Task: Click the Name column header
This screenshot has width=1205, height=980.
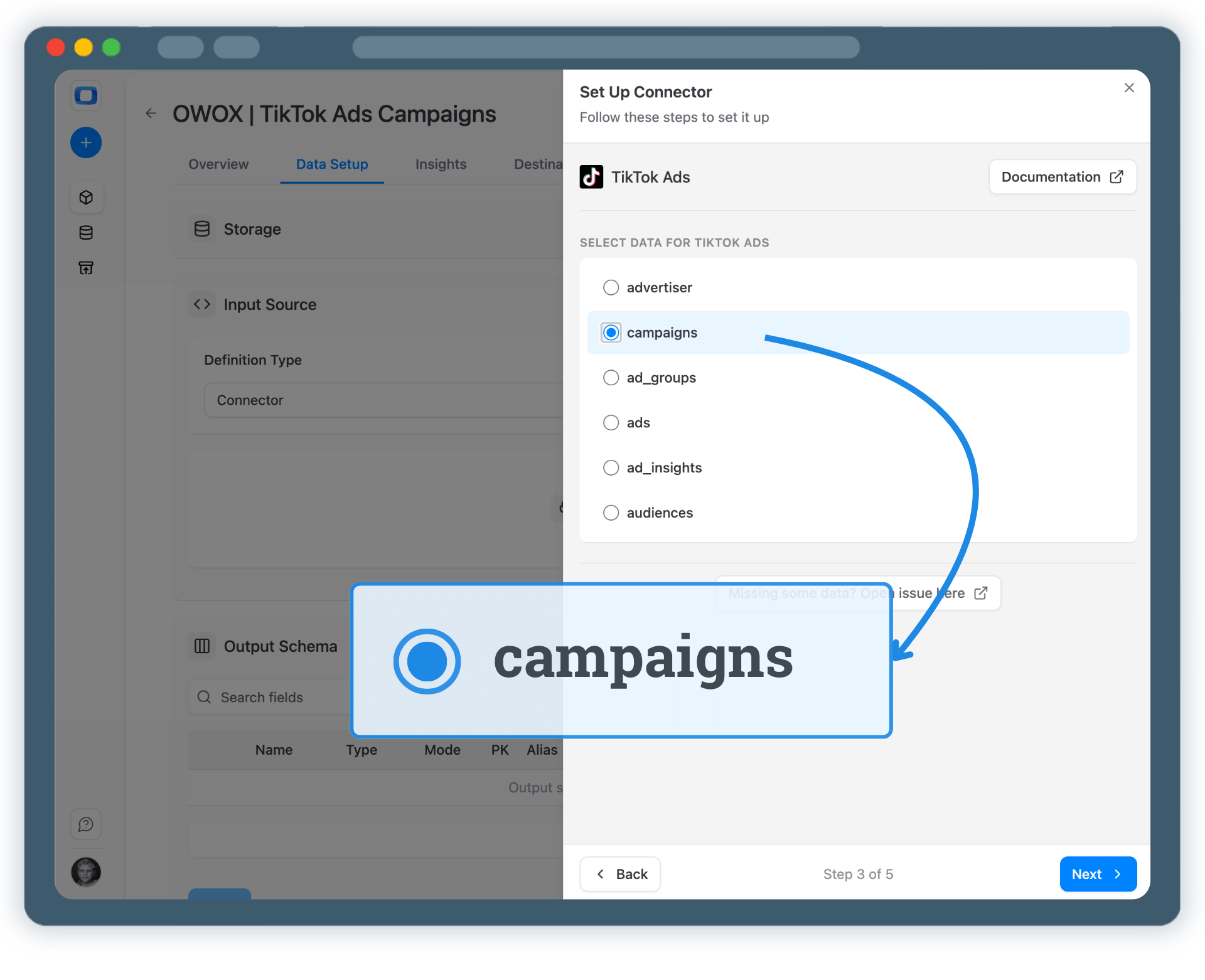Action: coord(274,750)
